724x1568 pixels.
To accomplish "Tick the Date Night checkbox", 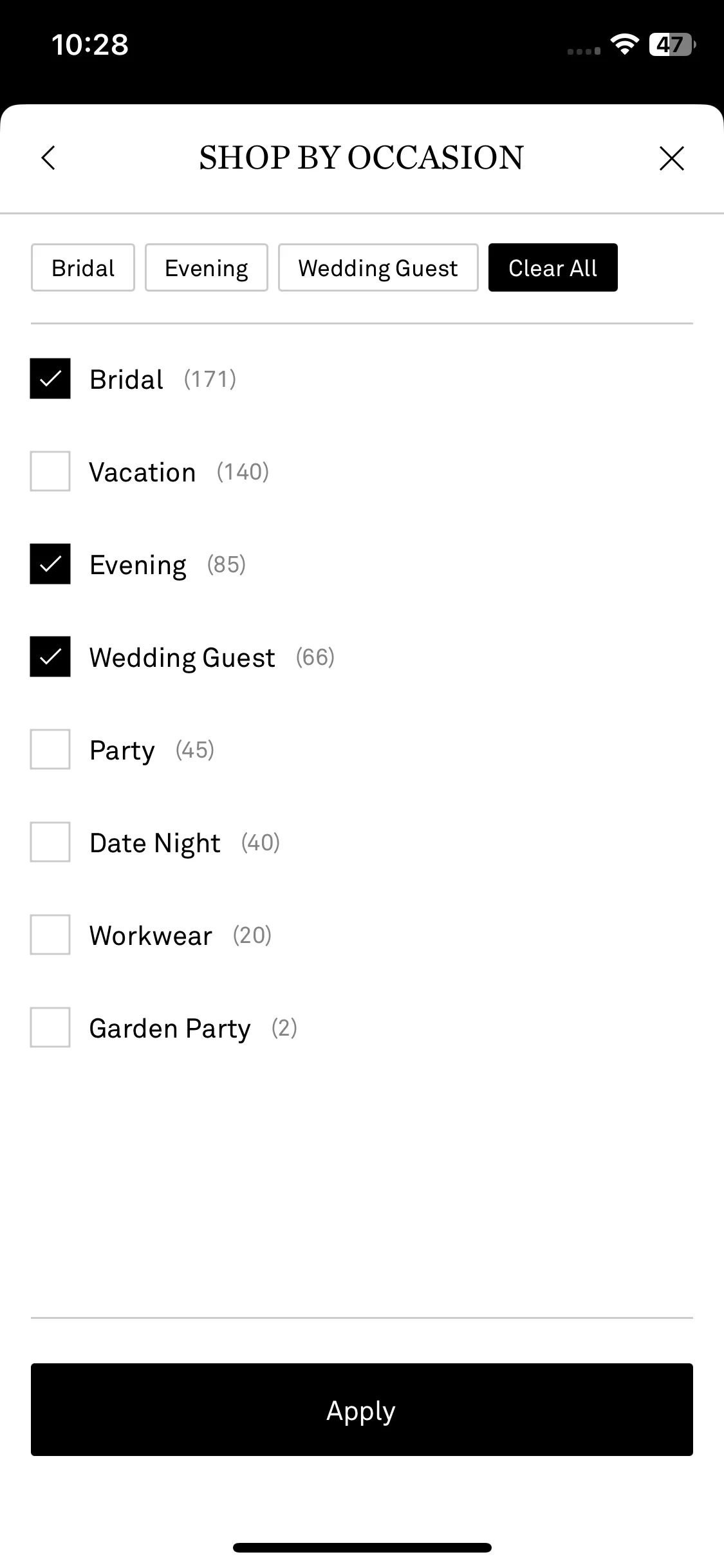I will [50, 842].
